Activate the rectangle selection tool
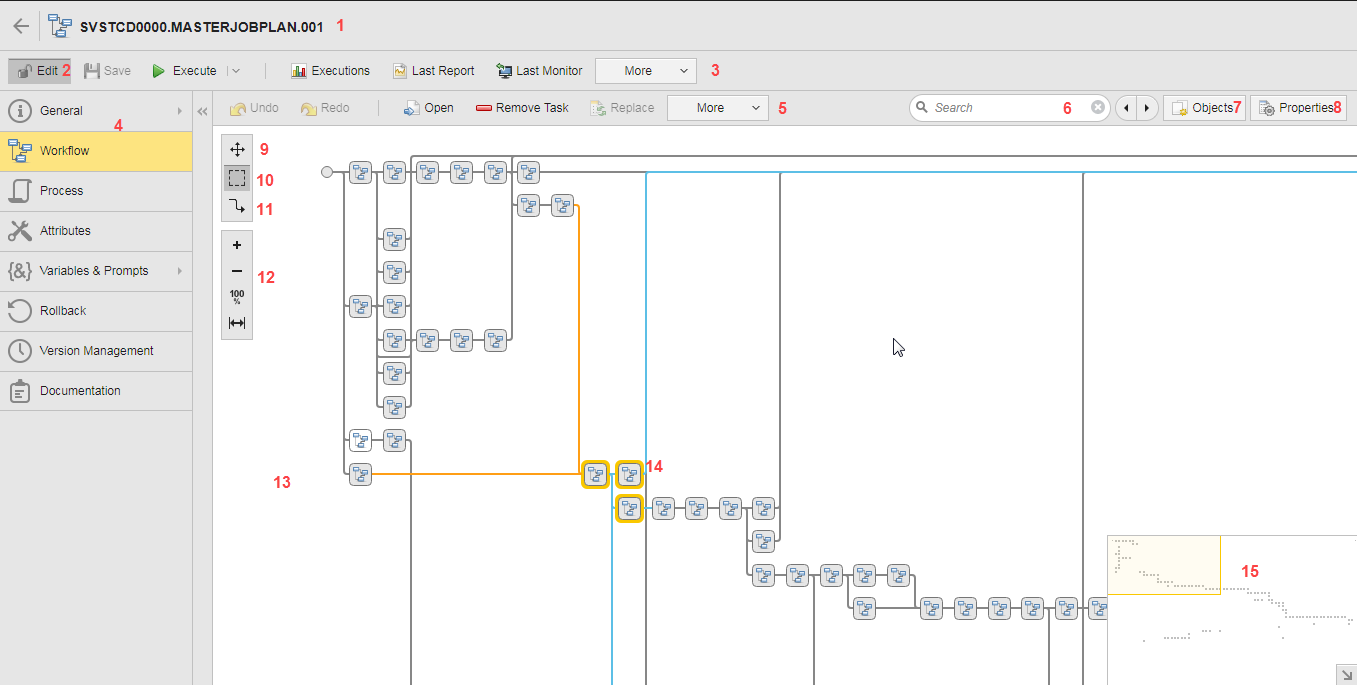Screen dimensions: 1357x685 pyautogui.click(x=237, y=179)
